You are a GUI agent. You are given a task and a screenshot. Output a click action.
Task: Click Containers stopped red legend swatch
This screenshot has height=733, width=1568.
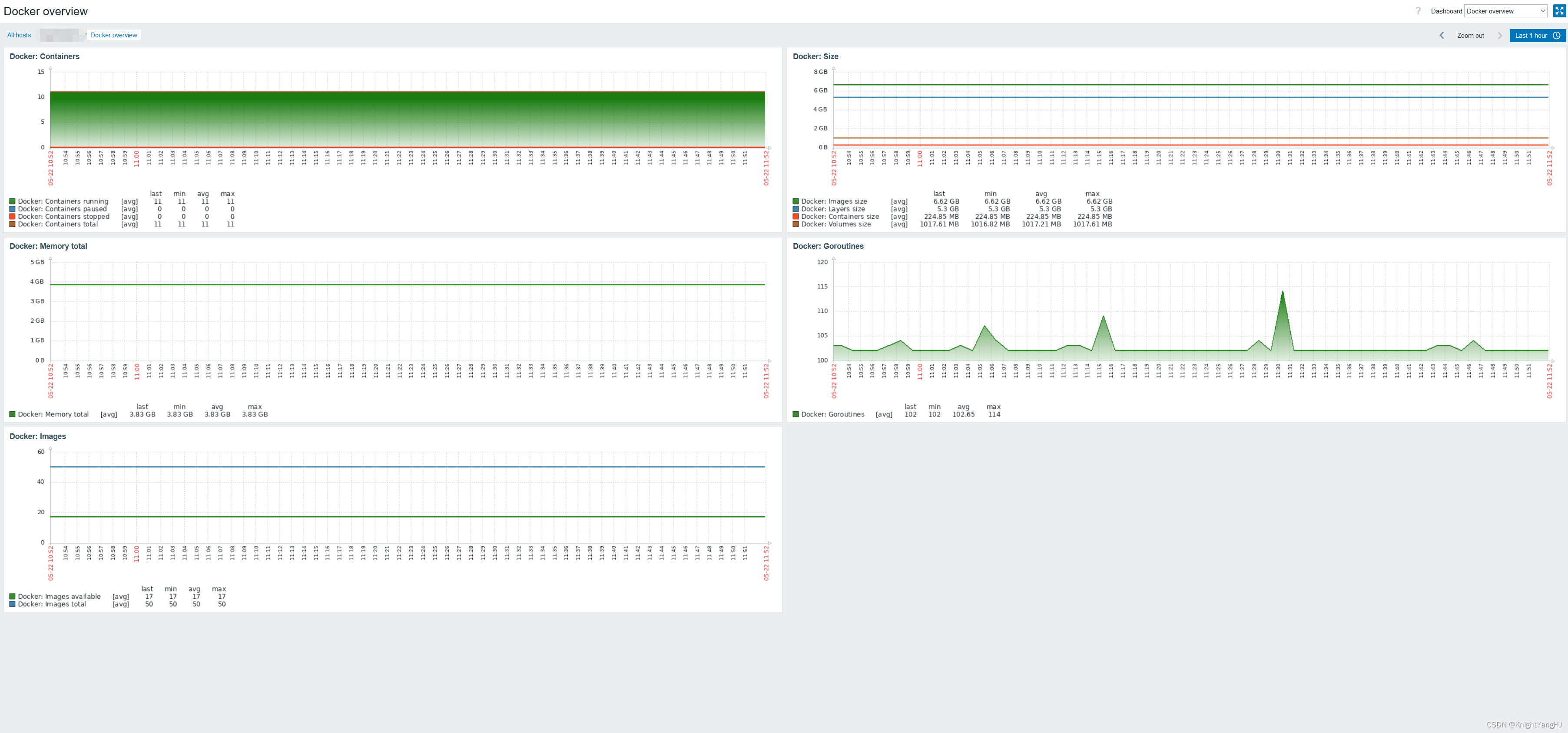pyautogui.click(x=12, y=217)
